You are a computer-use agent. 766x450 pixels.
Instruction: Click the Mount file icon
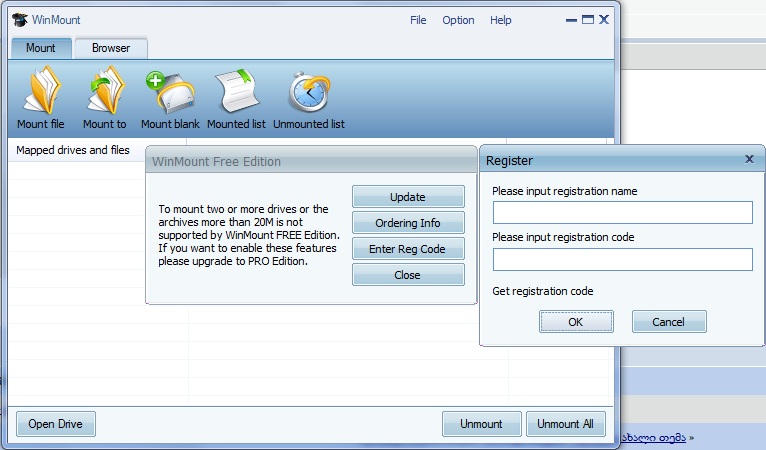coord(42,91)
